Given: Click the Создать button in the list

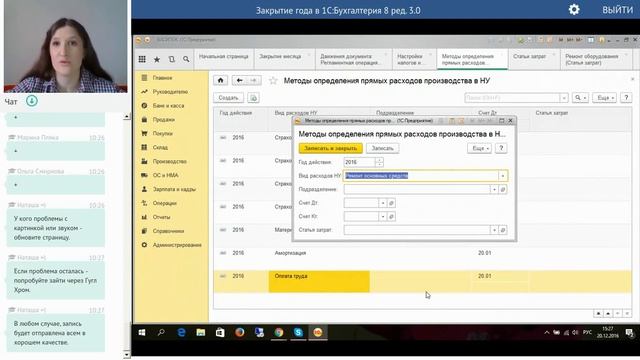Looking at the screenshot, I should coord(228,98).
